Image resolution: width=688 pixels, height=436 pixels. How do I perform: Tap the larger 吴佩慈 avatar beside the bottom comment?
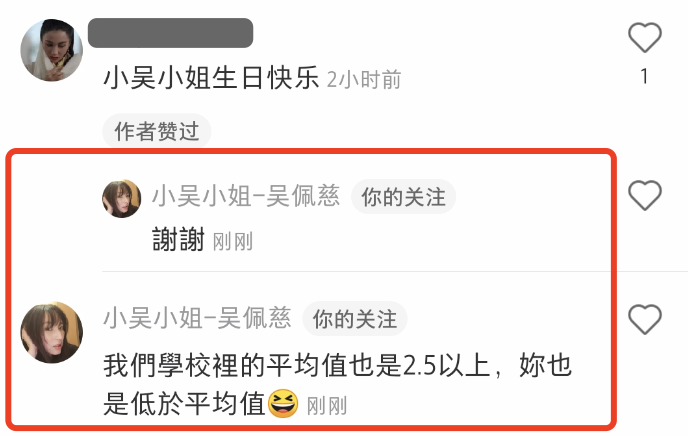(52, 332)
